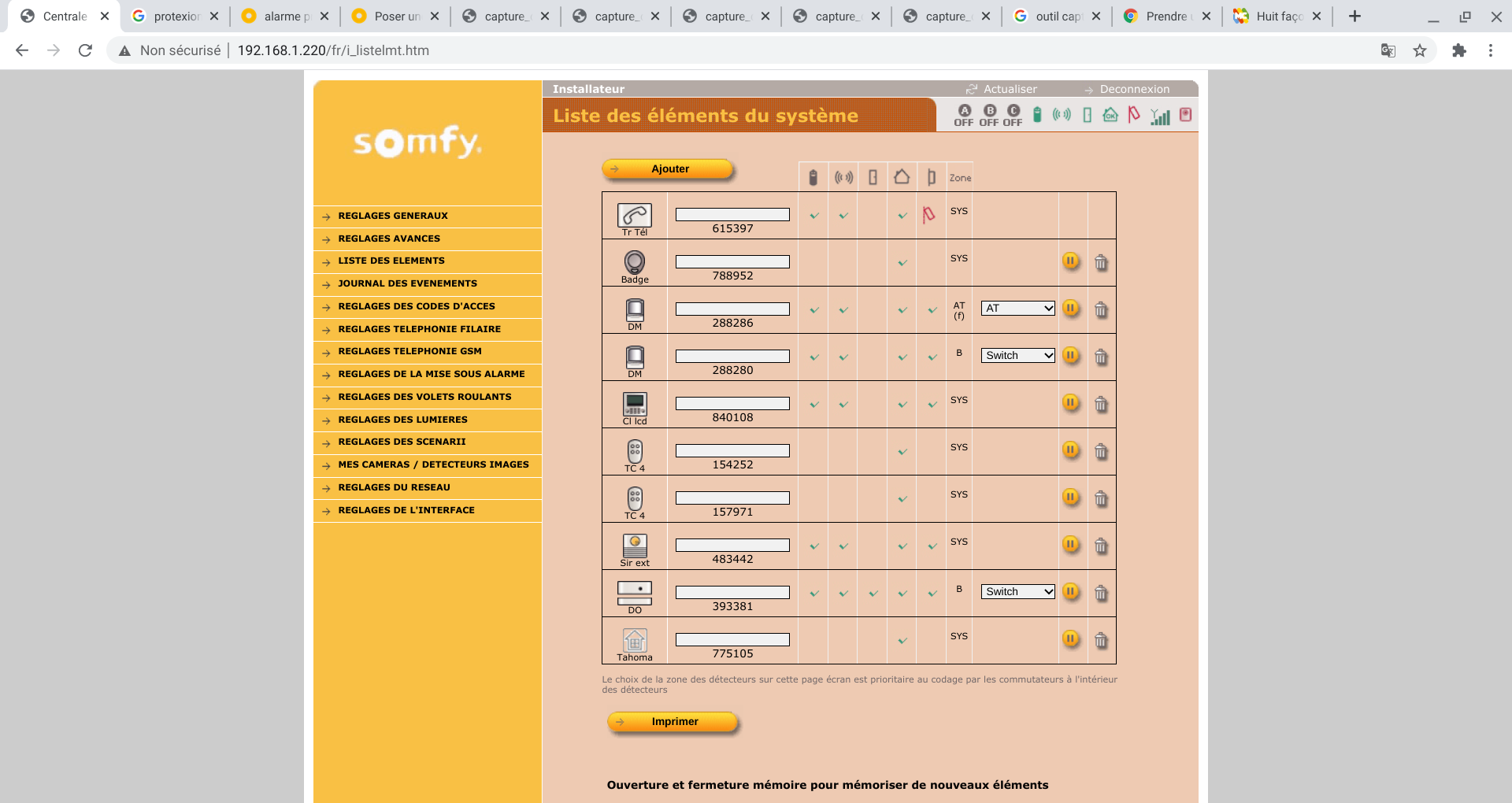The image size is (1512, 803).
Task: Click the Ajouter button
Action: click(x=669, y=169)
